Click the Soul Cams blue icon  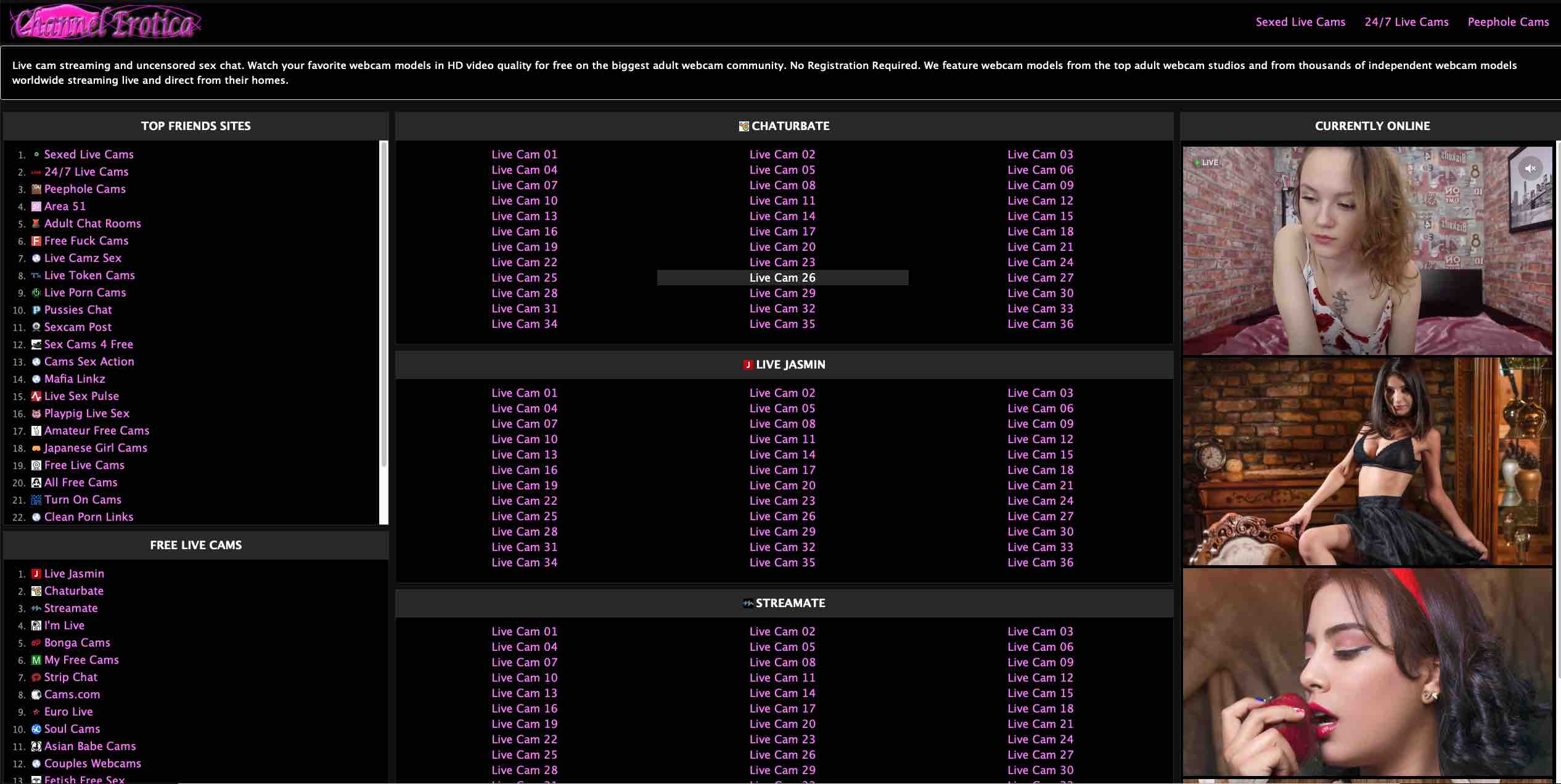(x=36, y=729)
